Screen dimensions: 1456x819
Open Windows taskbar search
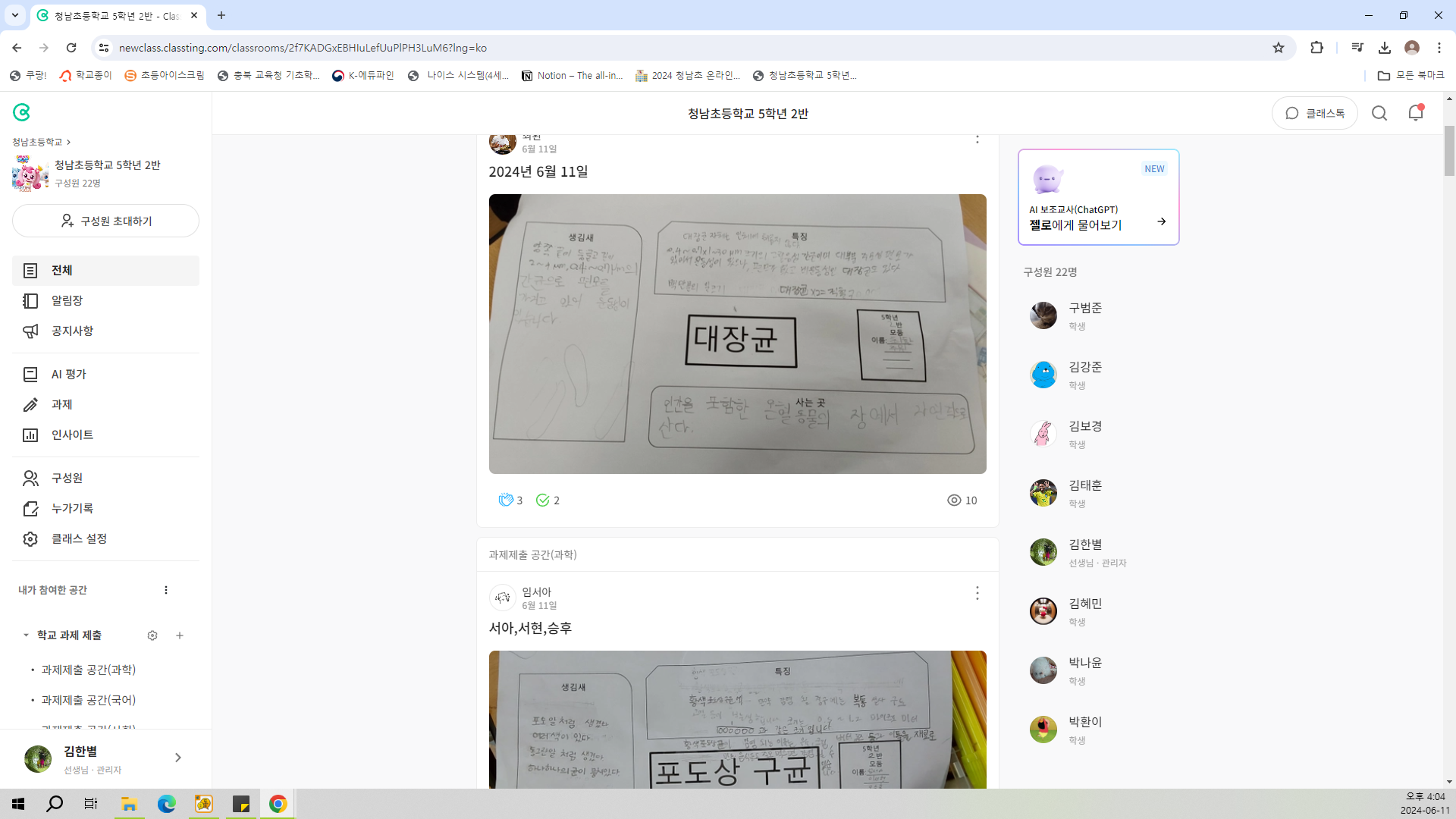pos(55,804)
